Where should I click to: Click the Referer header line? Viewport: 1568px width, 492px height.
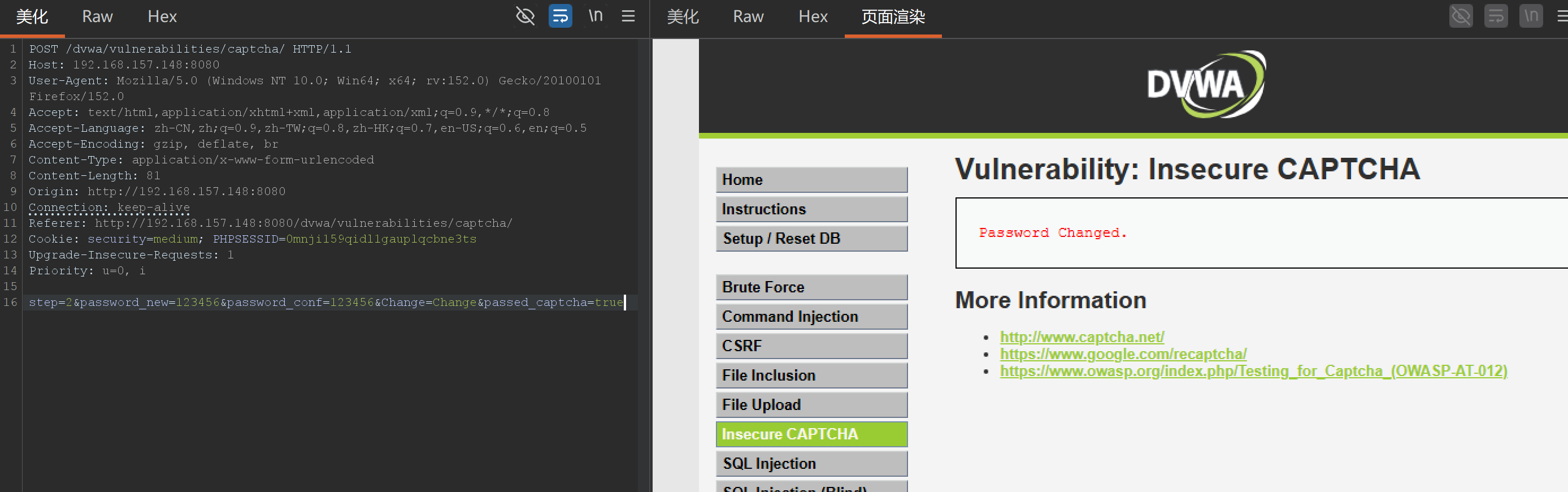[x=270, y=223]
